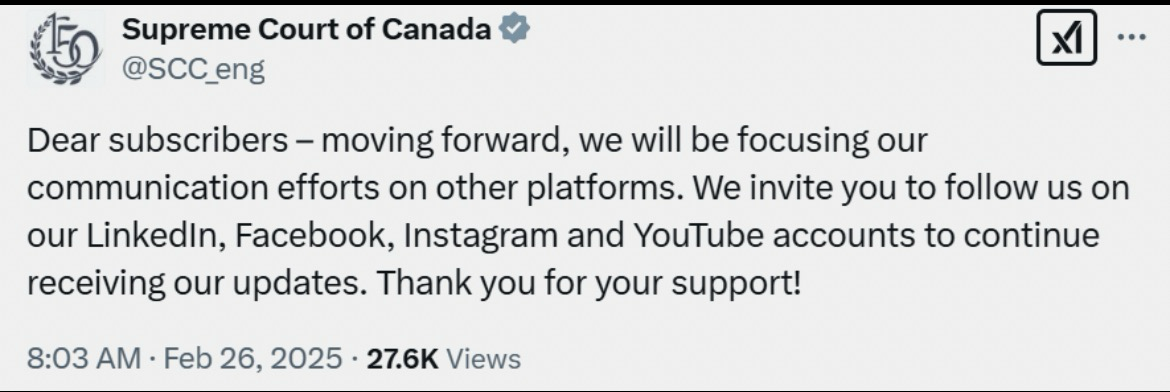Click the word Instagram in the post

tap(480, 236)
